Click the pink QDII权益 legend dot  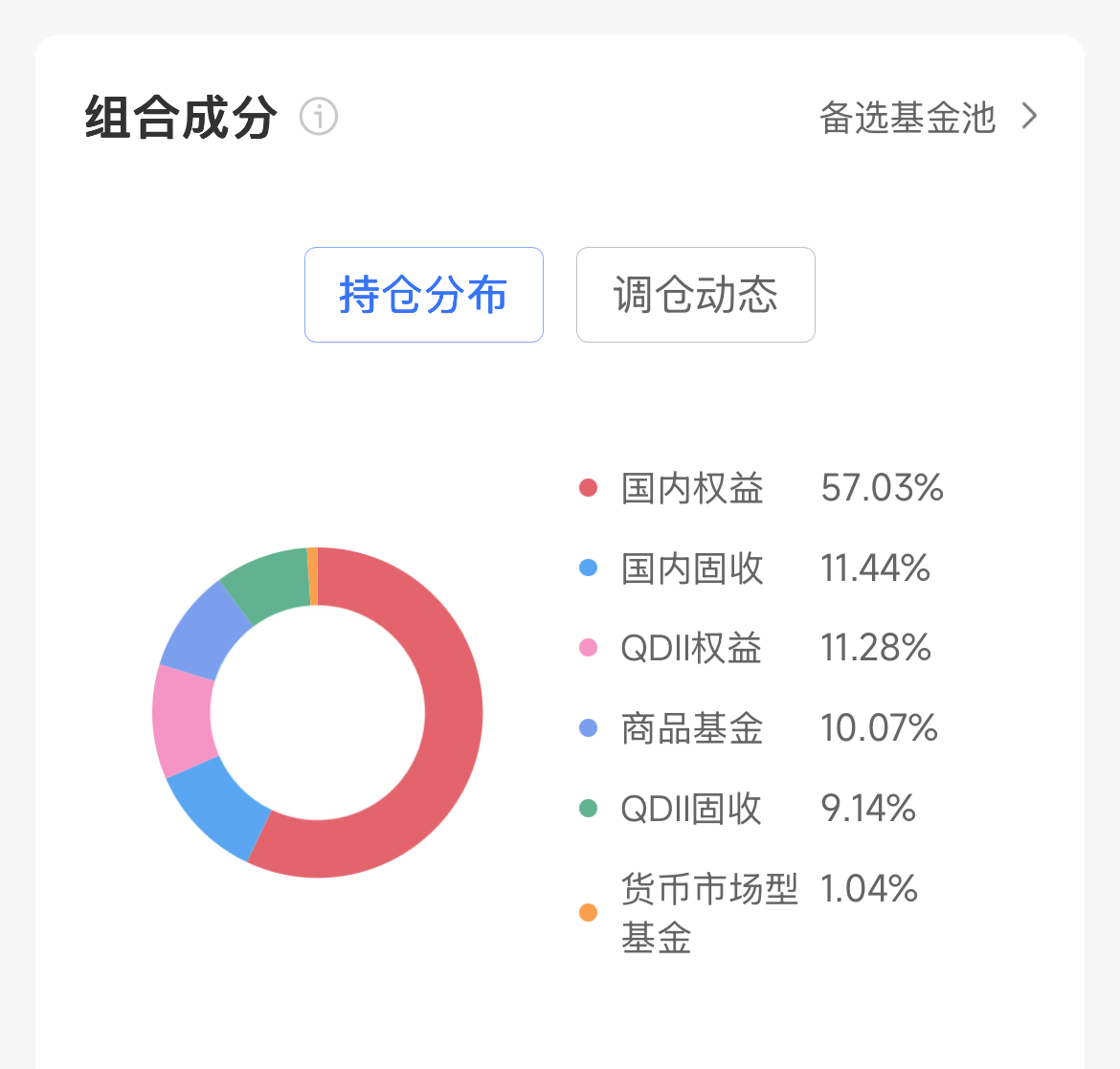click(588, 648)
